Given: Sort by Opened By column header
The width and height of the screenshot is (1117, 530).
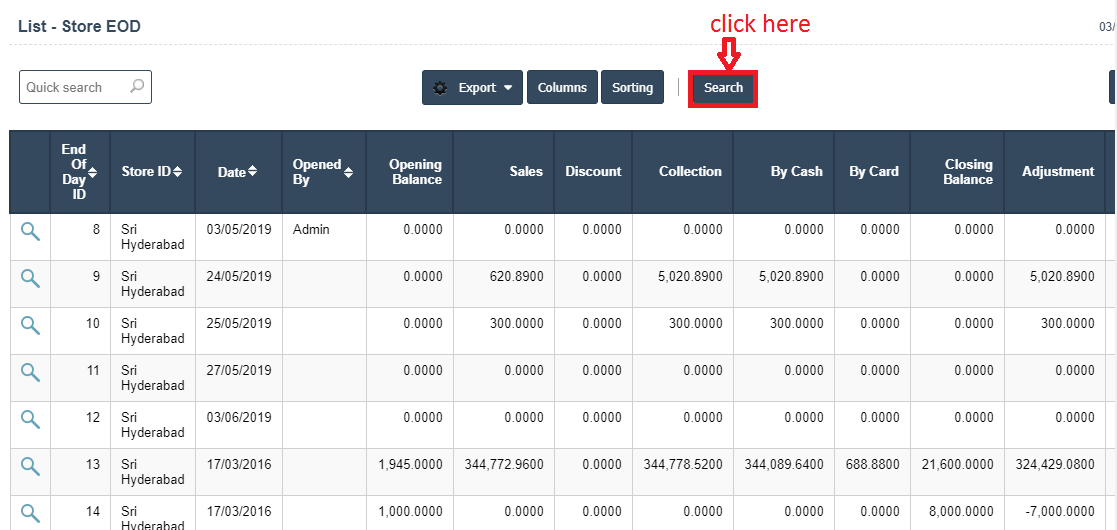Looking at the screenshot, I should [x=322, y=172].
